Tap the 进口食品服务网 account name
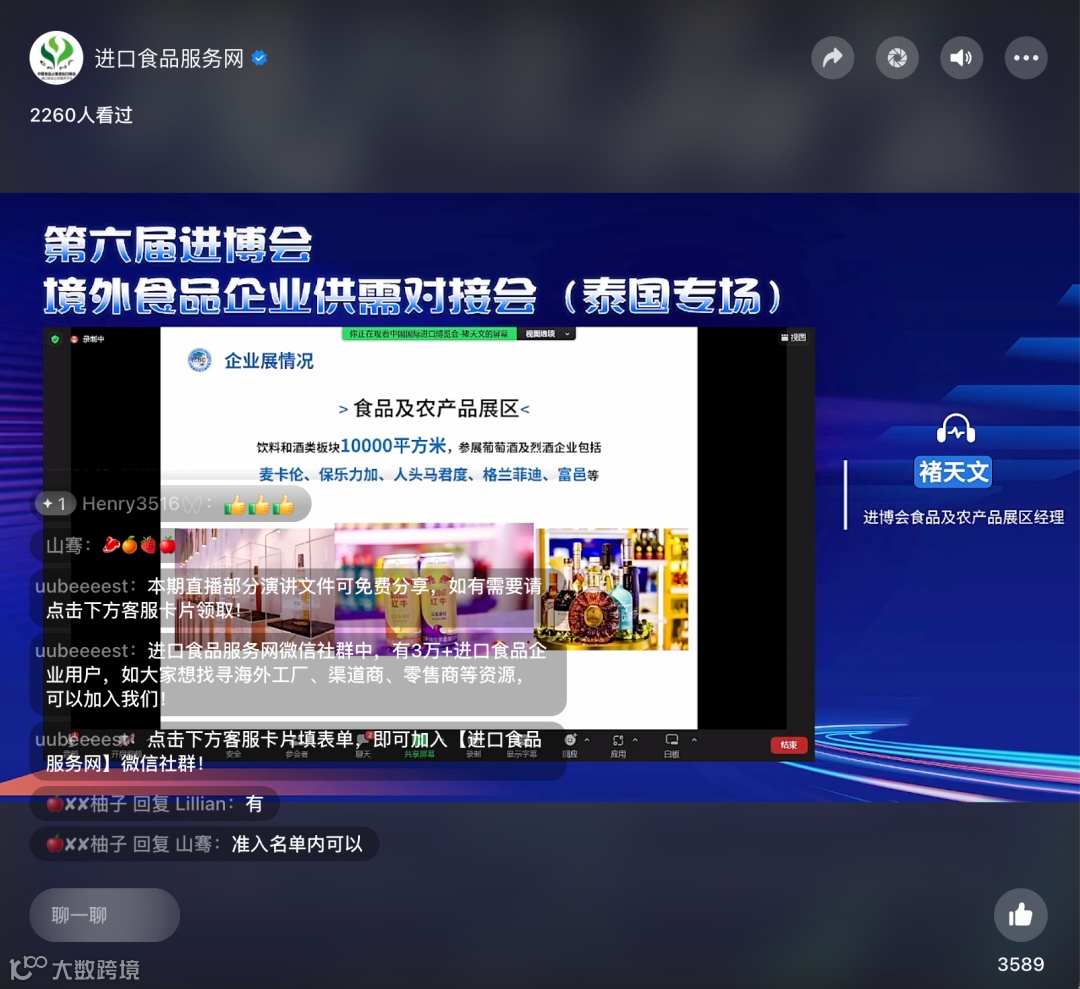 point(169,59)
